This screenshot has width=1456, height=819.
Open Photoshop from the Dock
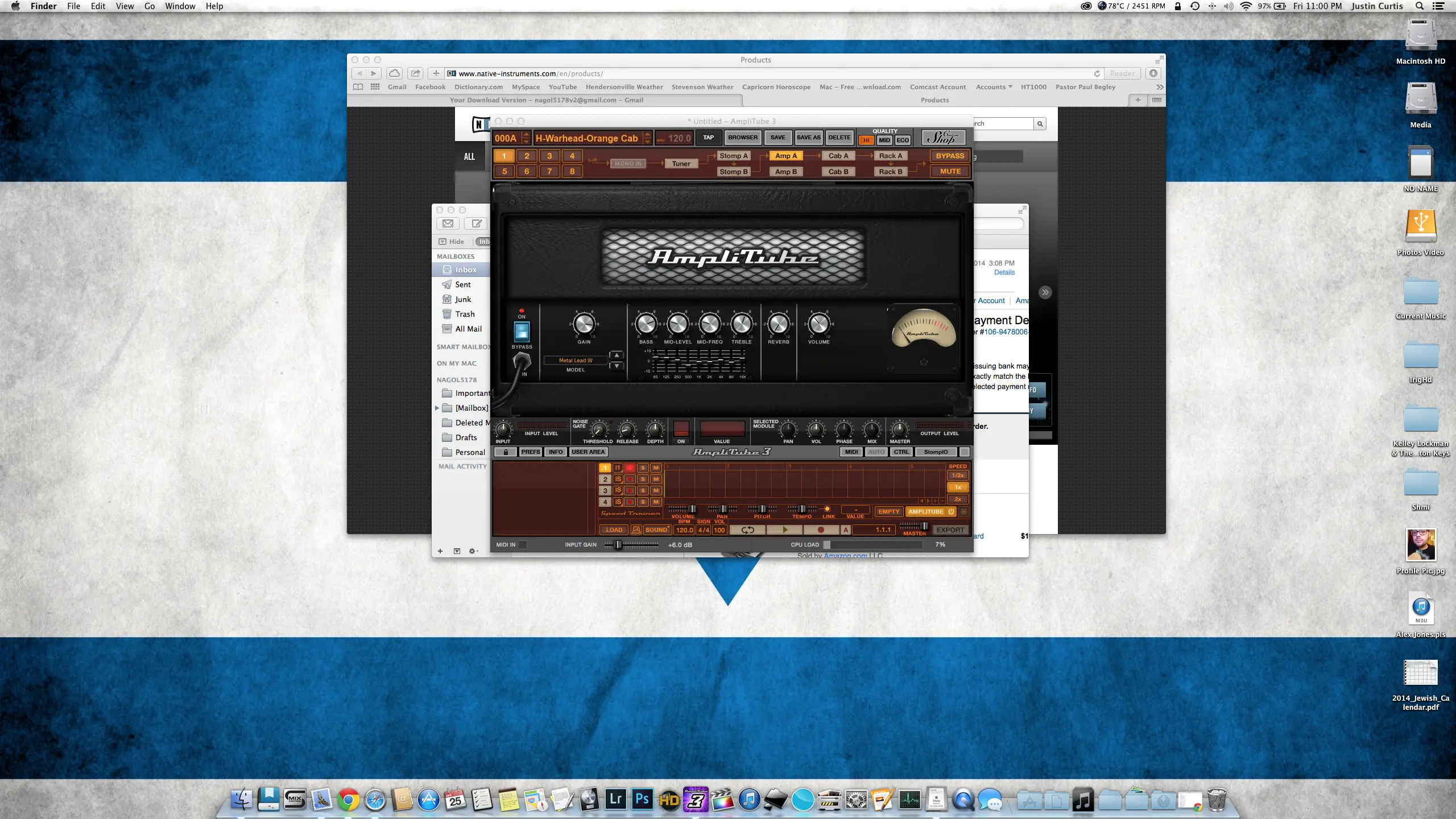(x=642, y=799)
